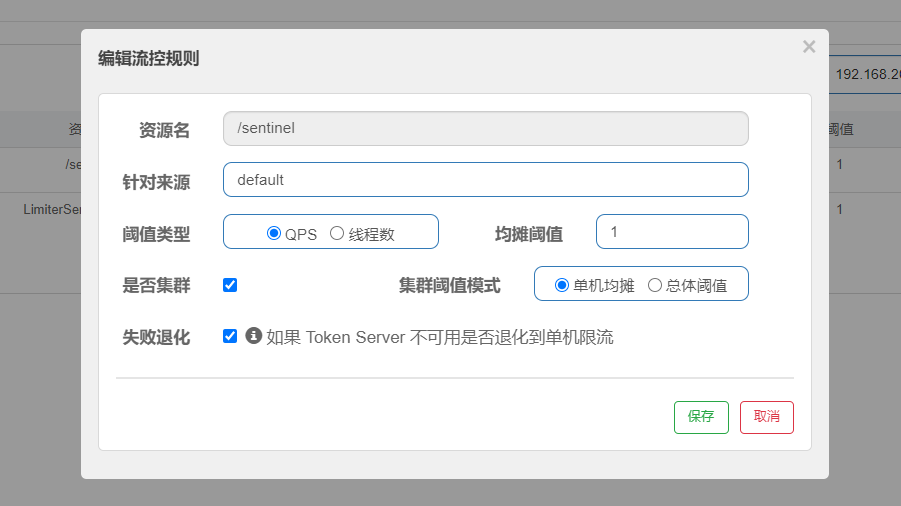Click the 阈值类型 label

pos(156,233)
